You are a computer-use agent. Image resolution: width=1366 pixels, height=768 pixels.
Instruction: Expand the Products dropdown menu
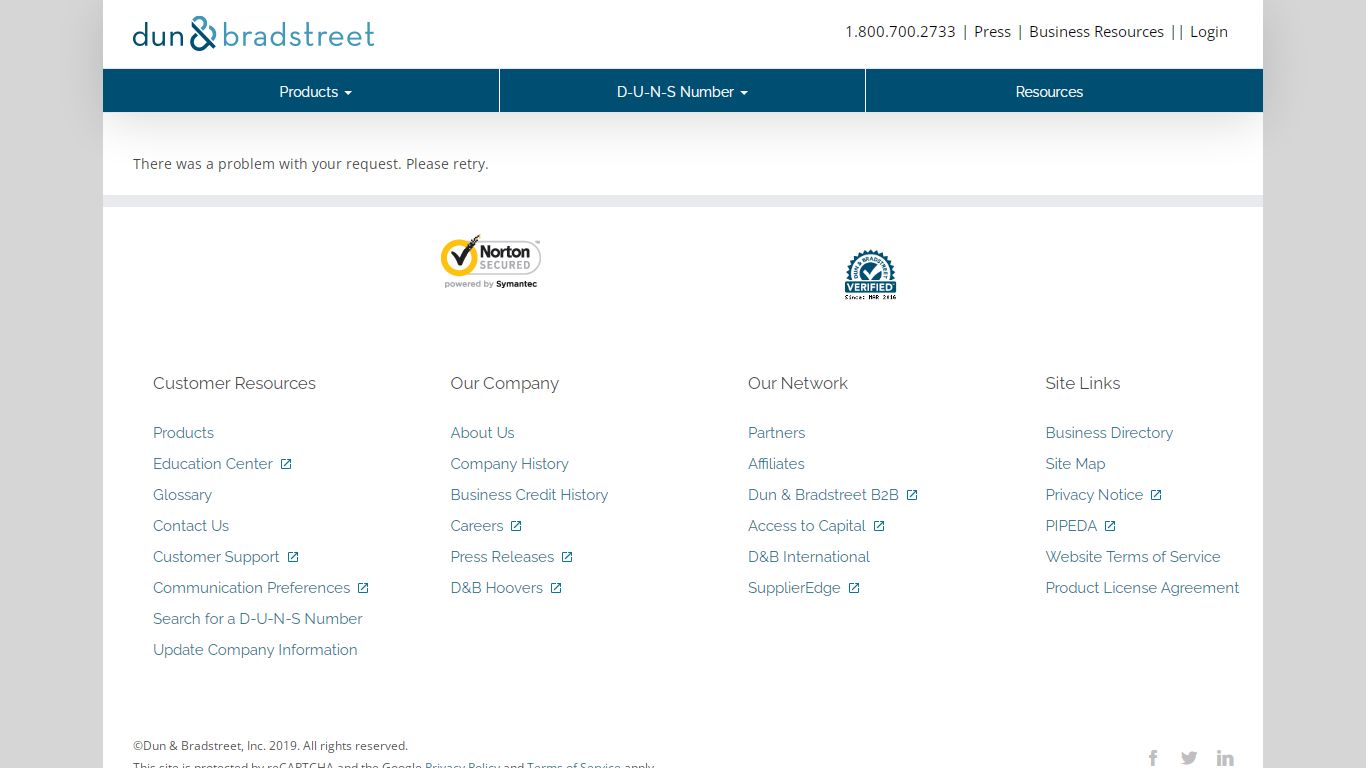coord(315,91)
